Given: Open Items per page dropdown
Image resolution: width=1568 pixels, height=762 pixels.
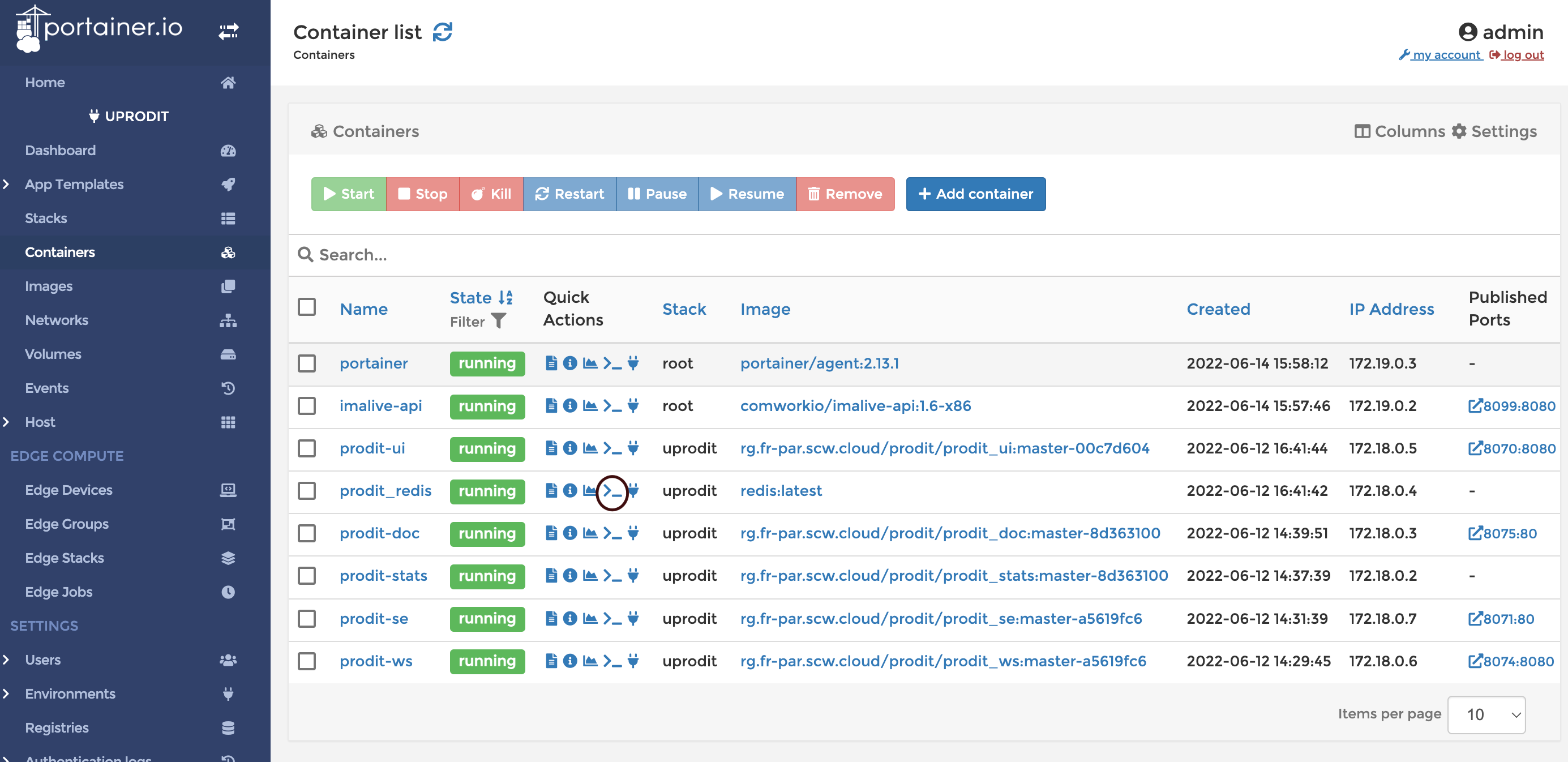Looking at the screenshot, I should (1486, 714).
